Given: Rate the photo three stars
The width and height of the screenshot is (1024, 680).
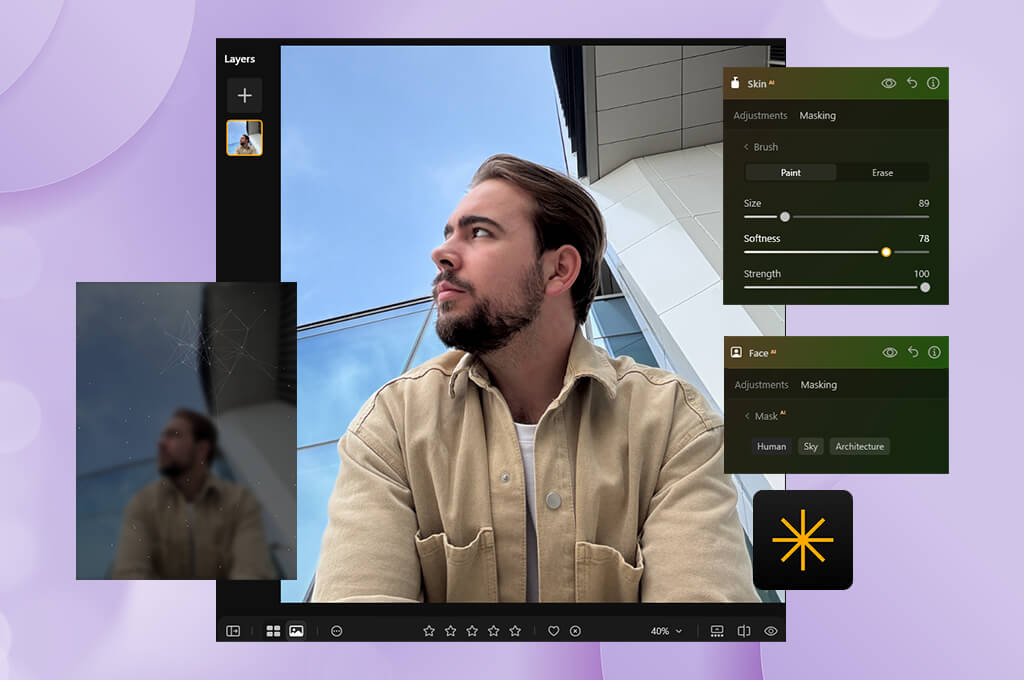Looking at the screenshot, I should pos(472,631).
